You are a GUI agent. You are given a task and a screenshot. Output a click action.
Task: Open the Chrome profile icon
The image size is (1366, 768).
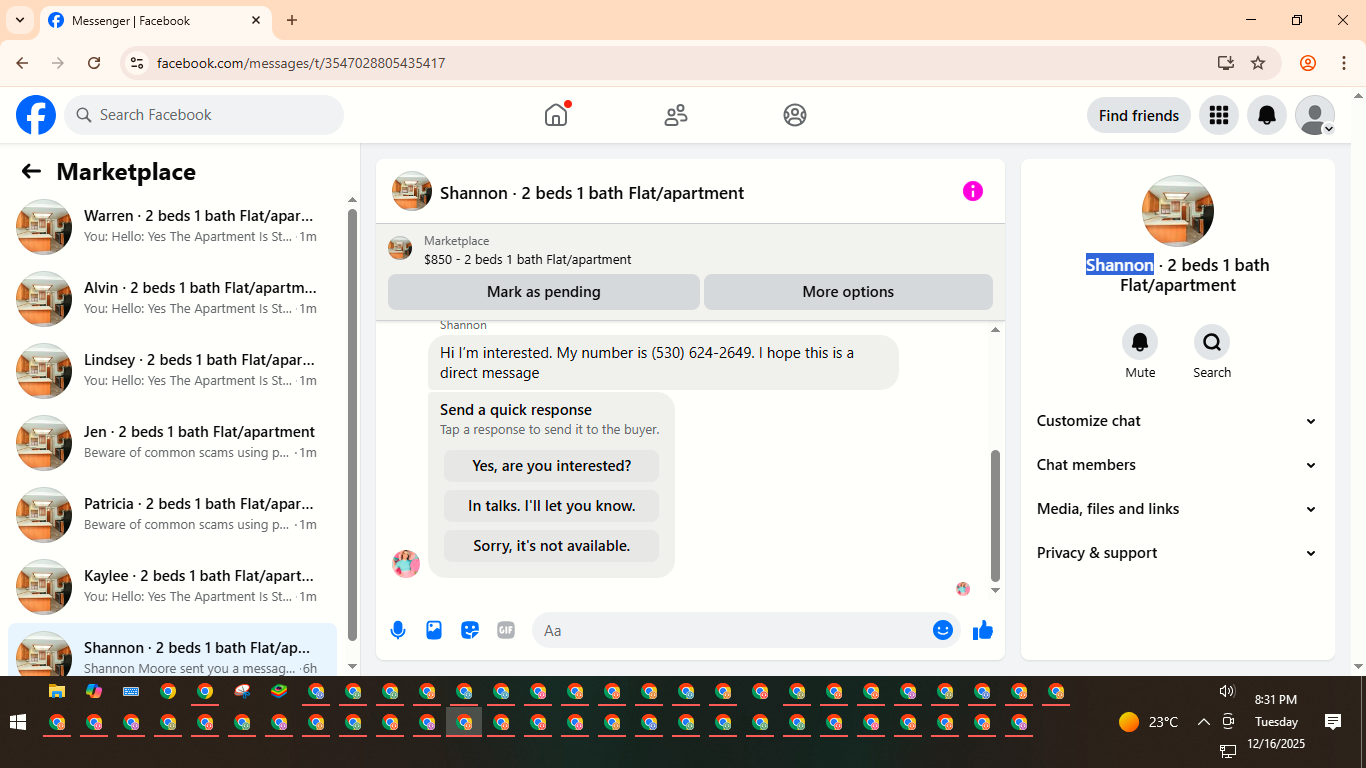[1308, 63]
